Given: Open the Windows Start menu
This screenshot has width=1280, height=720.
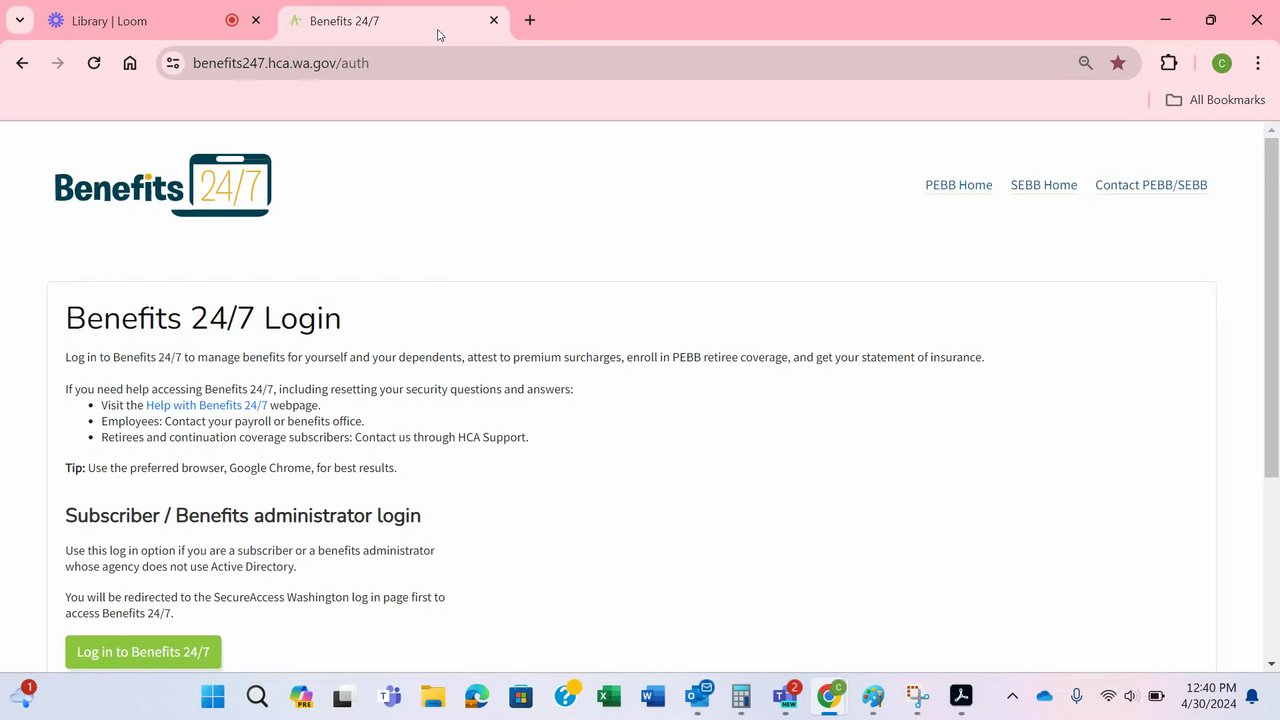Looking at the screenshot, I should (213, 696).
